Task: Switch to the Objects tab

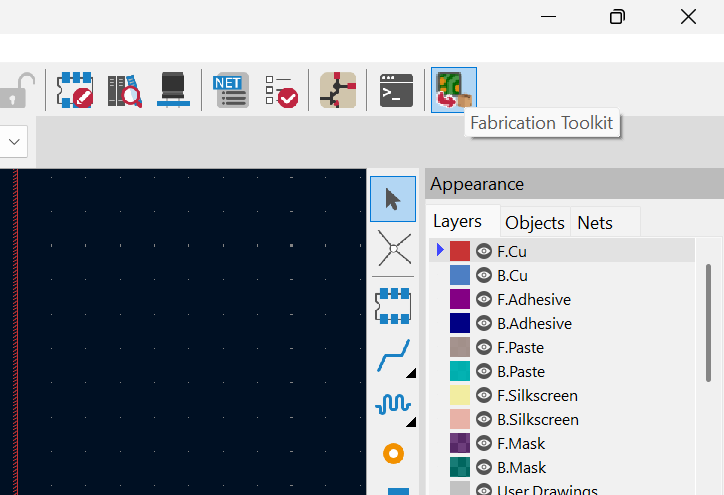Action: 534,223
